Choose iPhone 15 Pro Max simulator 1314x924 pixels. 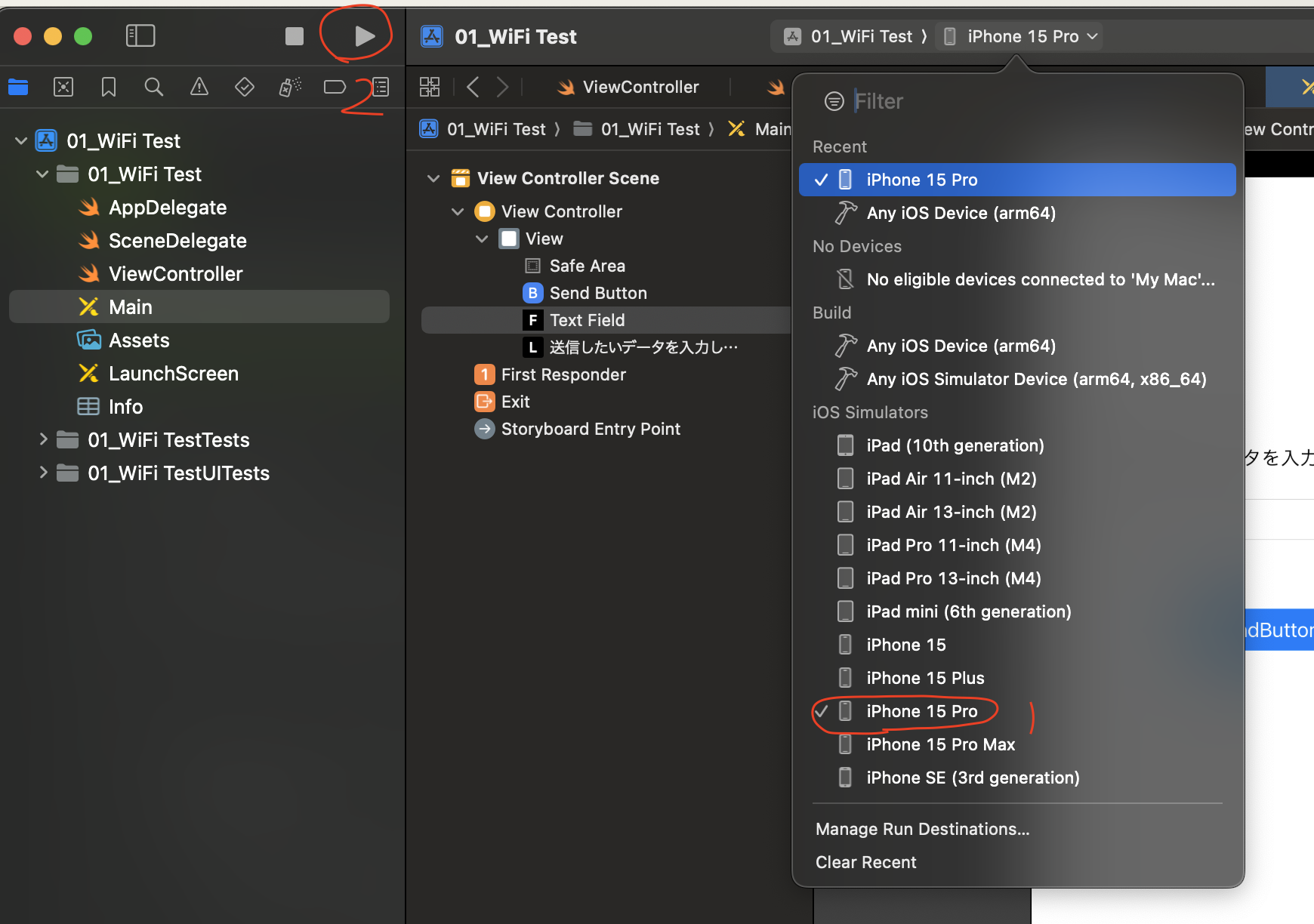(x=940, y=744)
